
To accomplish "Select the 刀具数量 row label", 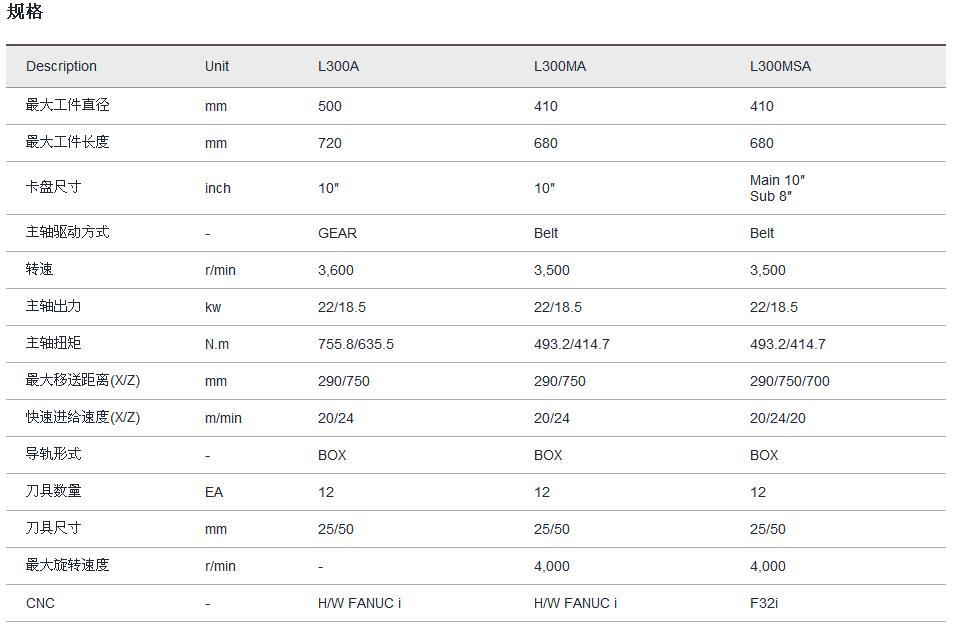I will (53, 491).
